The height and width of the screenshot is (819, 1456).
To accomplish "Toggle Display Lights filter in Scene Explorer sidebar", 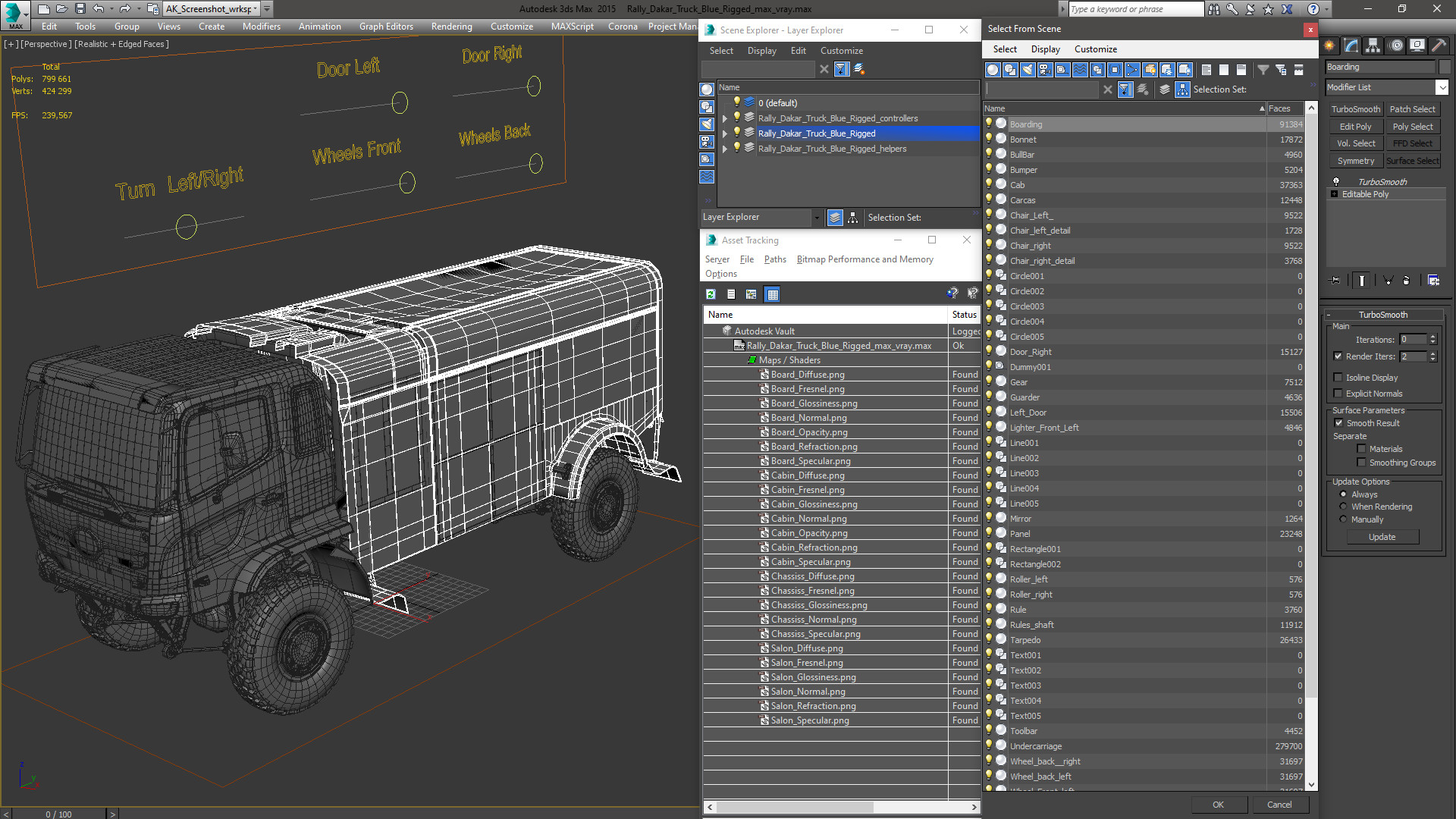I will (x=707, y=124).
